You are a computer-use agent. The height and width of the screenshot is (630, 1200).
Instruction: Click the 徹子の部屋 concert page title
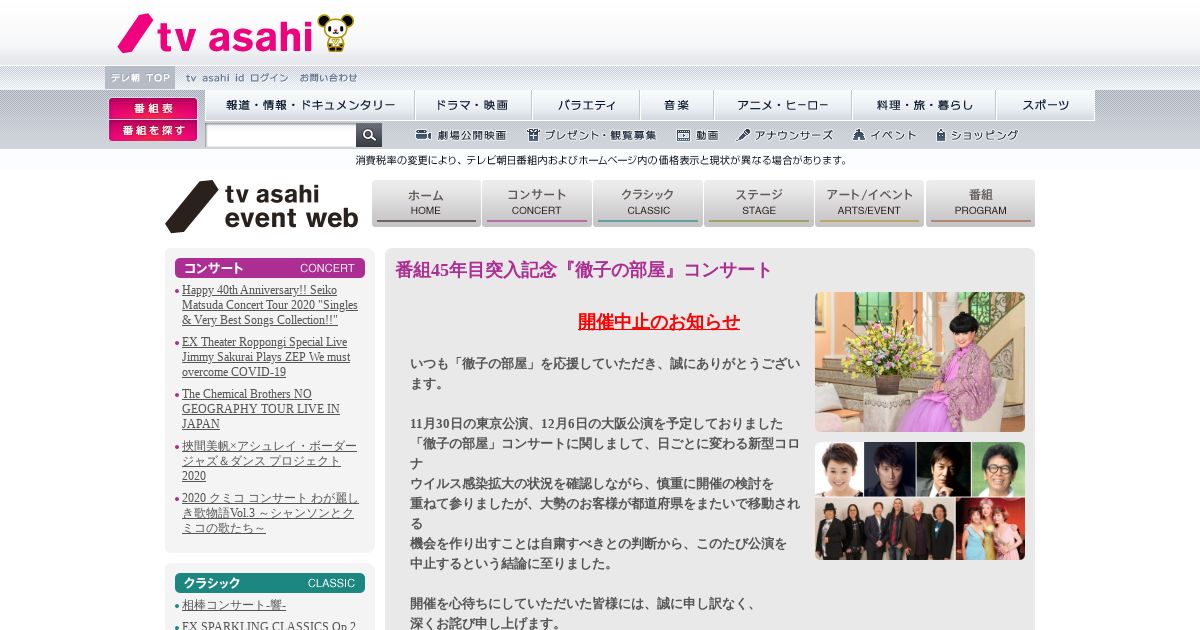tap(584, 270)
